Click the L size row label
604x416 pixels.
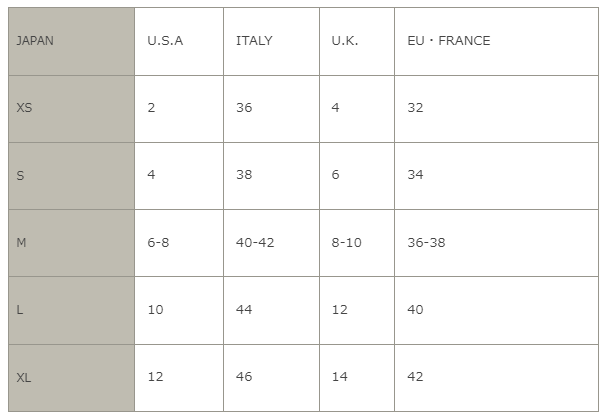(71, 310)
